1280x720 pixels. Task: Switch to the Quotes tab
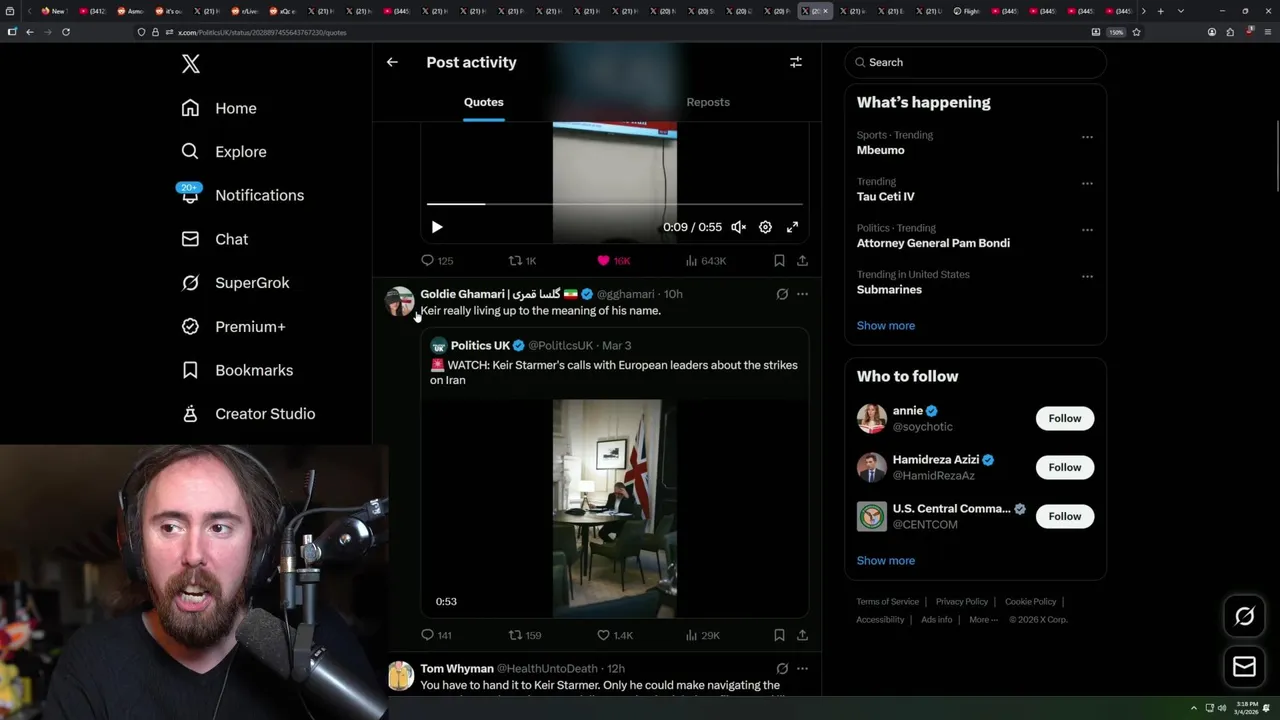[x=484, y=102]
